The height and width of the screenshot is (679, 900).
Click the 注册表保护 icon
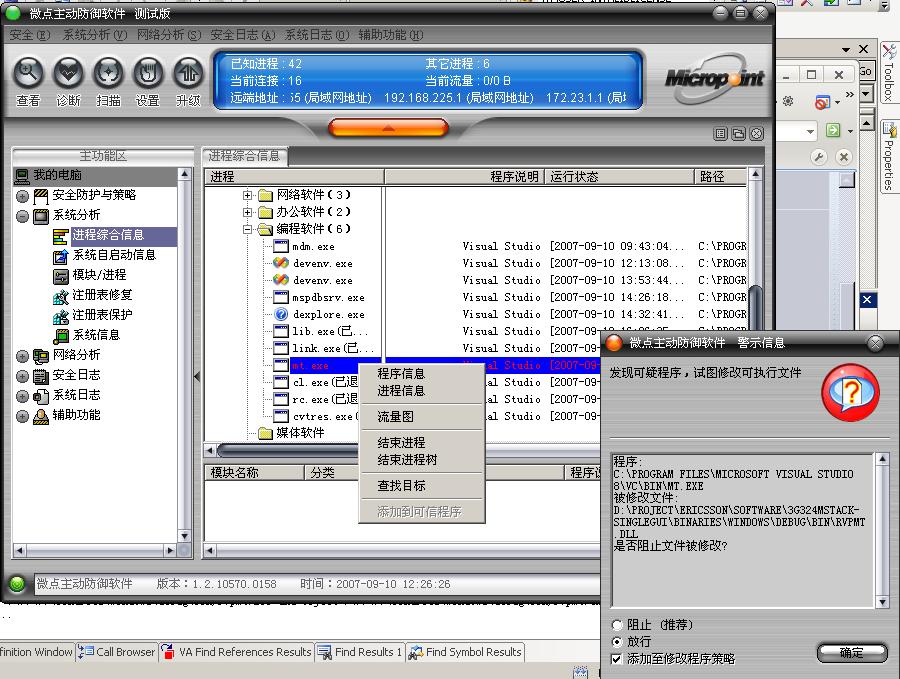[x=60, y=316]
